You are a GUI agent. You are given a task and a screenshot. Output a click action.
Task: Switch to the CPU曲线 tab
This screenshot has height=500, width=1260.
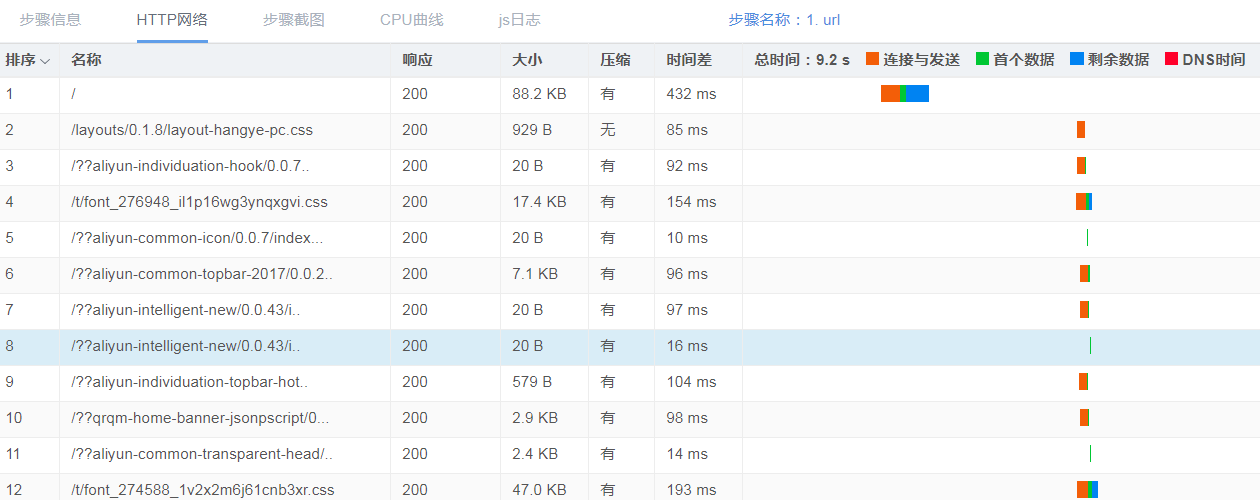411,20
